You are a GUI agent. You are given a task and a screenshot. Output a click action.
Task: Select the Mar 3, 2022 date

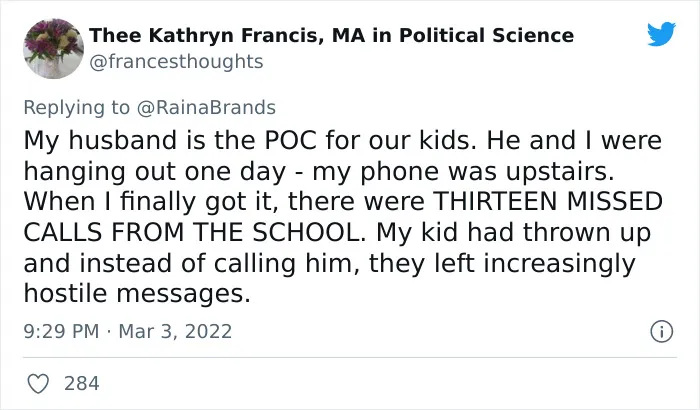pos(175,331)
